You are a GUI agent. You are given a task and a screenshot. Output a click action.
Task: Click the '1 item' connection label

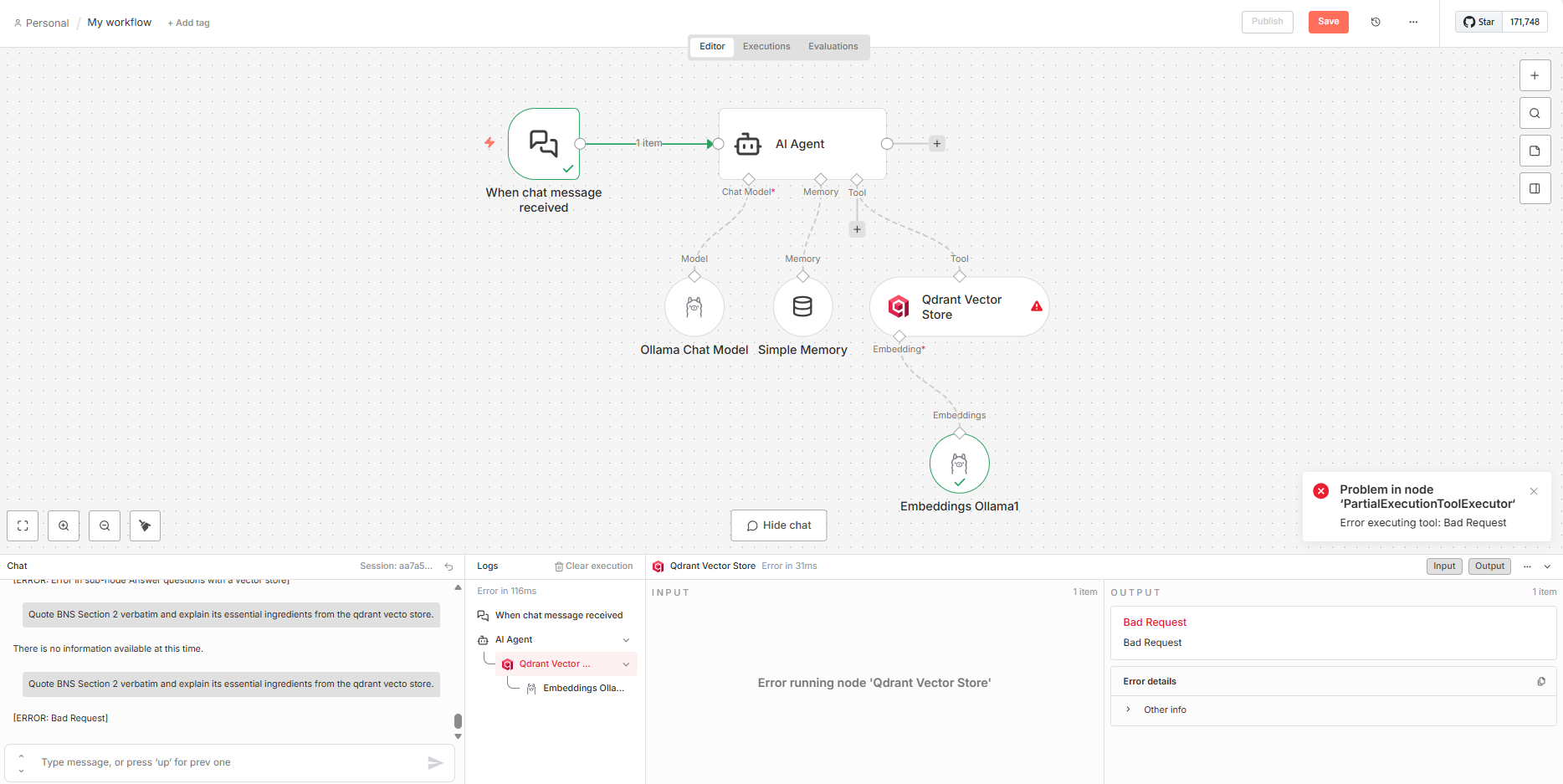[649, 143]
